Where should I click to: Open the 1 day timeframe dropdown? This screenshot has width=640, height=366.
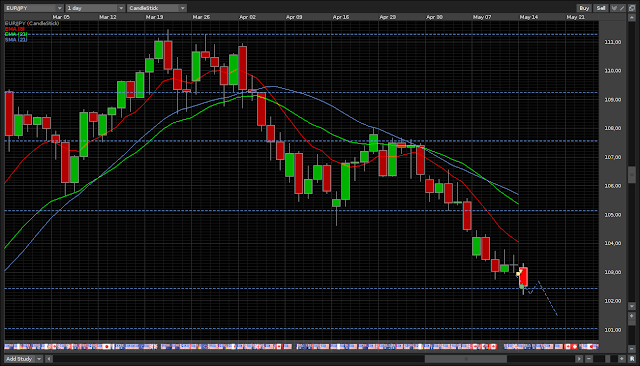point(95,8)
